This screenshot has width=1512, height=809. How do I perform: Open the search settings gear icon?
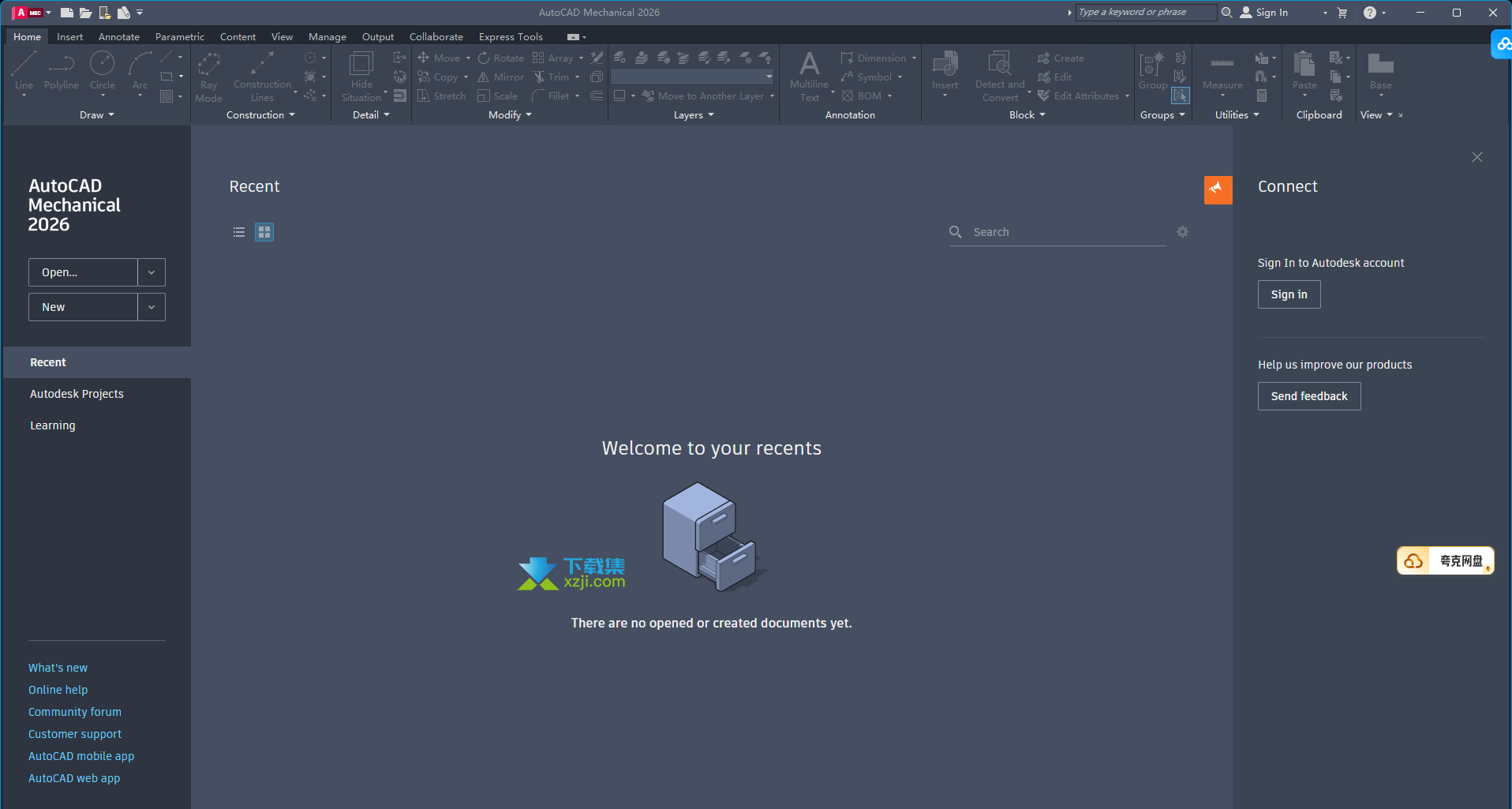coord(1182,231)
